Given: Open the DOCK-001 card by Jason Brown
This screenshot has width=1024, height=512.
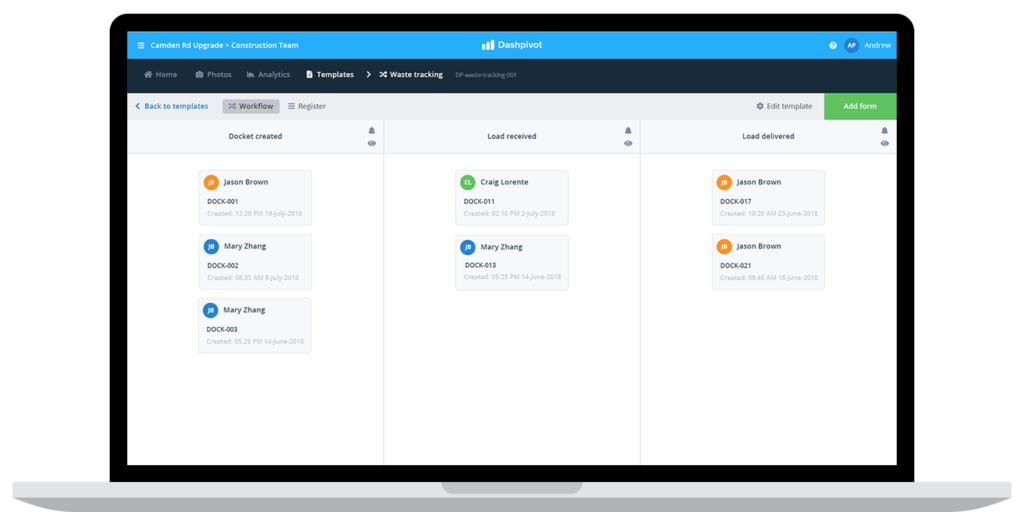Looking at the screenshot, I should [x=255, y=198].
